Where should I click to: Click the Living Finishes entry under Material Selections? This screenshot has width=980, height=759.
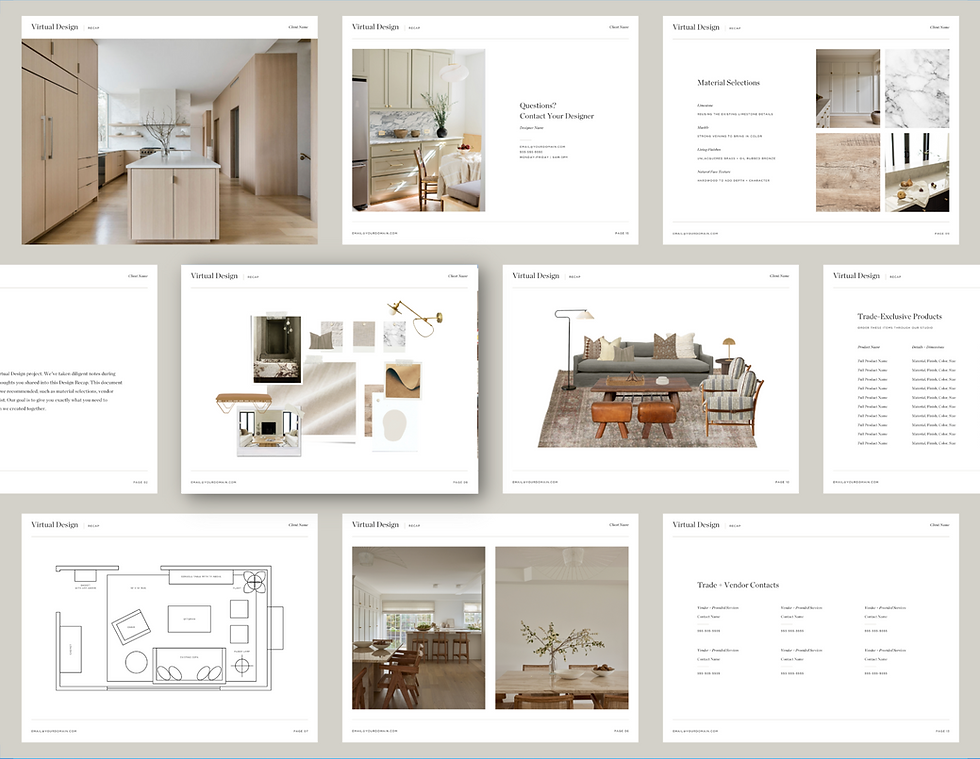pos(708,150)
